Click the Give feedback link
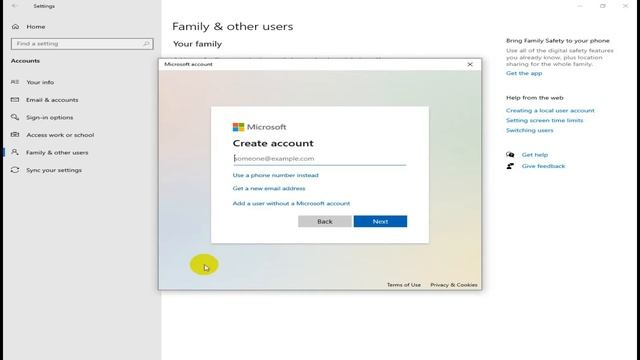 (543, 166)
